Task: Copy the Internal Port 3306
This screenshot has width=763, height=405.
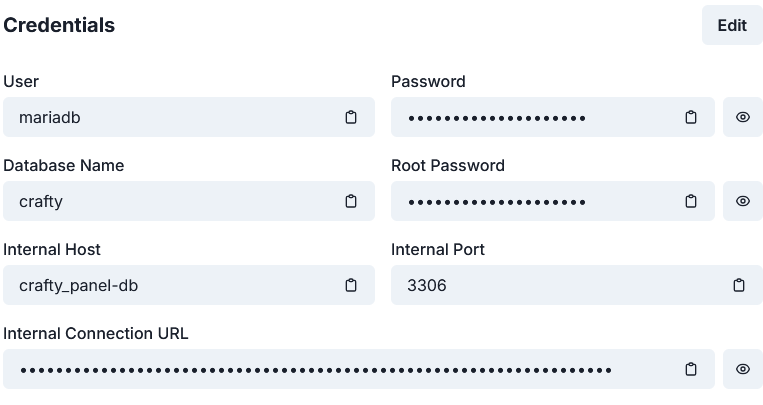Action: 739,285
